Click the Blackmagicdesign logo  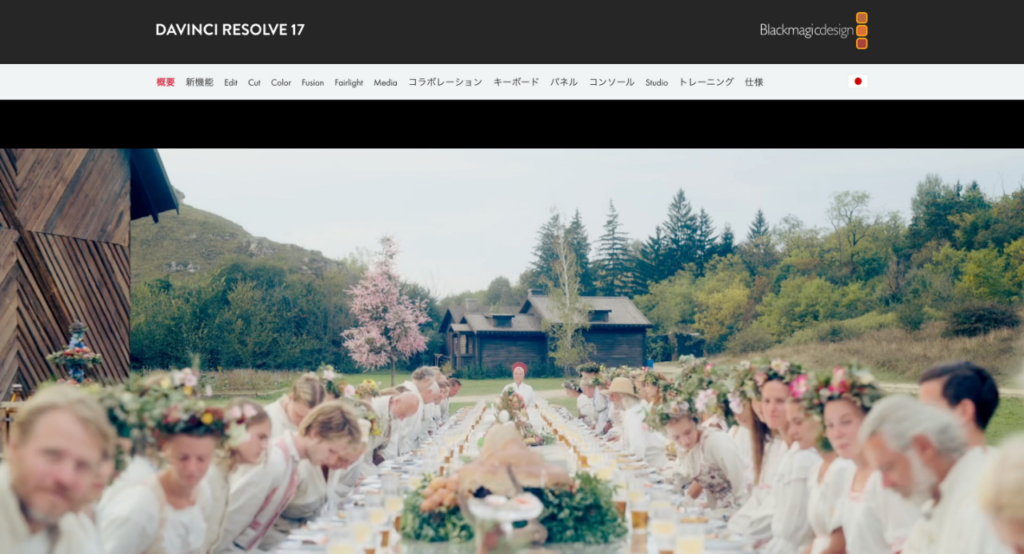click(813, 30)
